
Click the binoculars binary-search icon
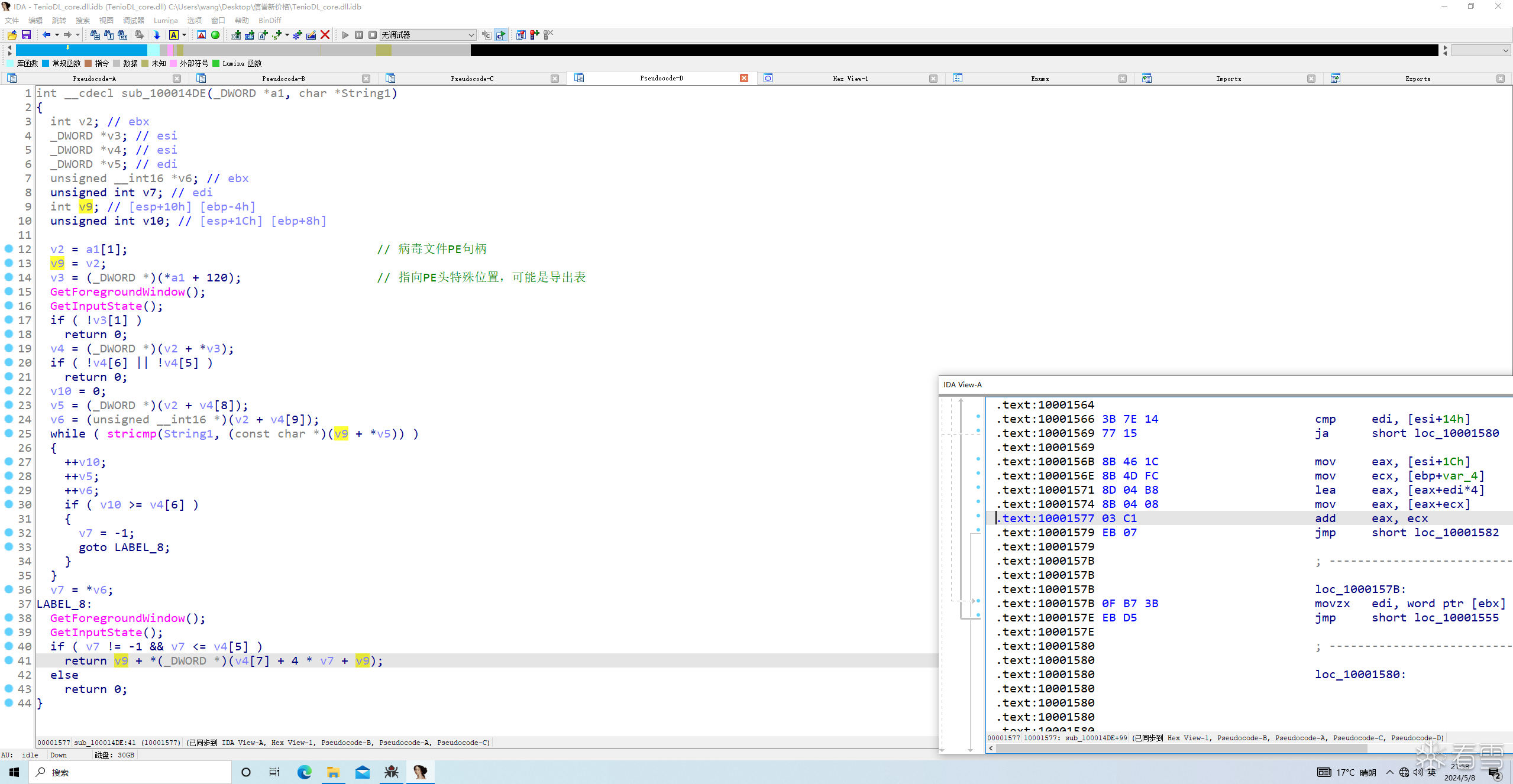pyautogui.click(x=122, y=35)
